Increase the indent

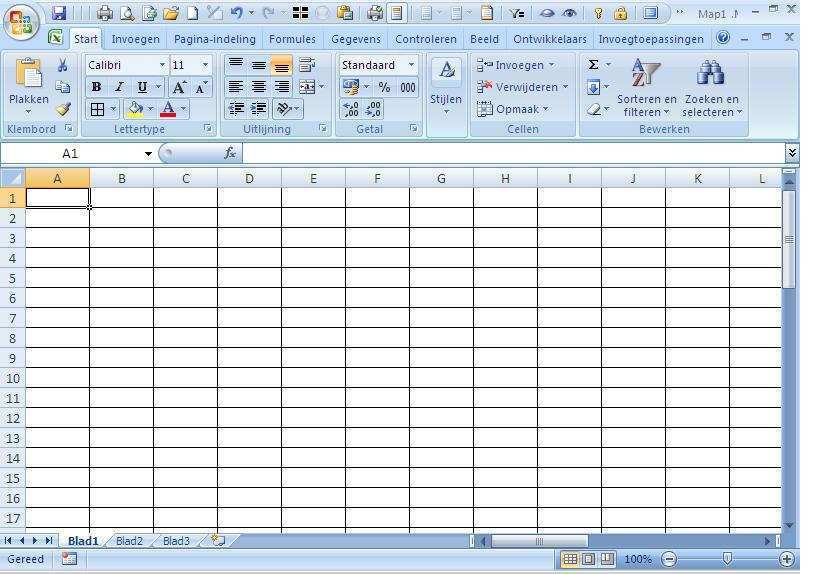tap(259, 109)
